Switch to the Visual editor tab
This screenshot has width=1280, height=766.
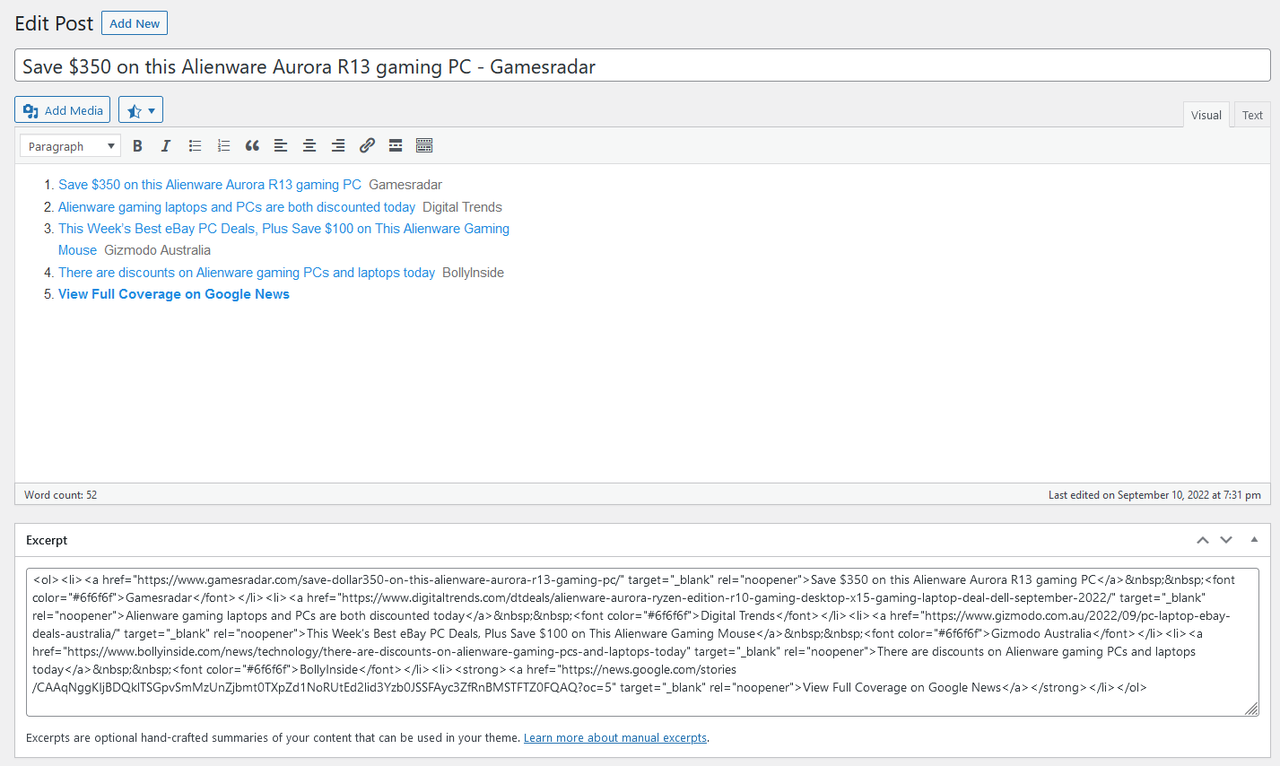click(1206, 115)
